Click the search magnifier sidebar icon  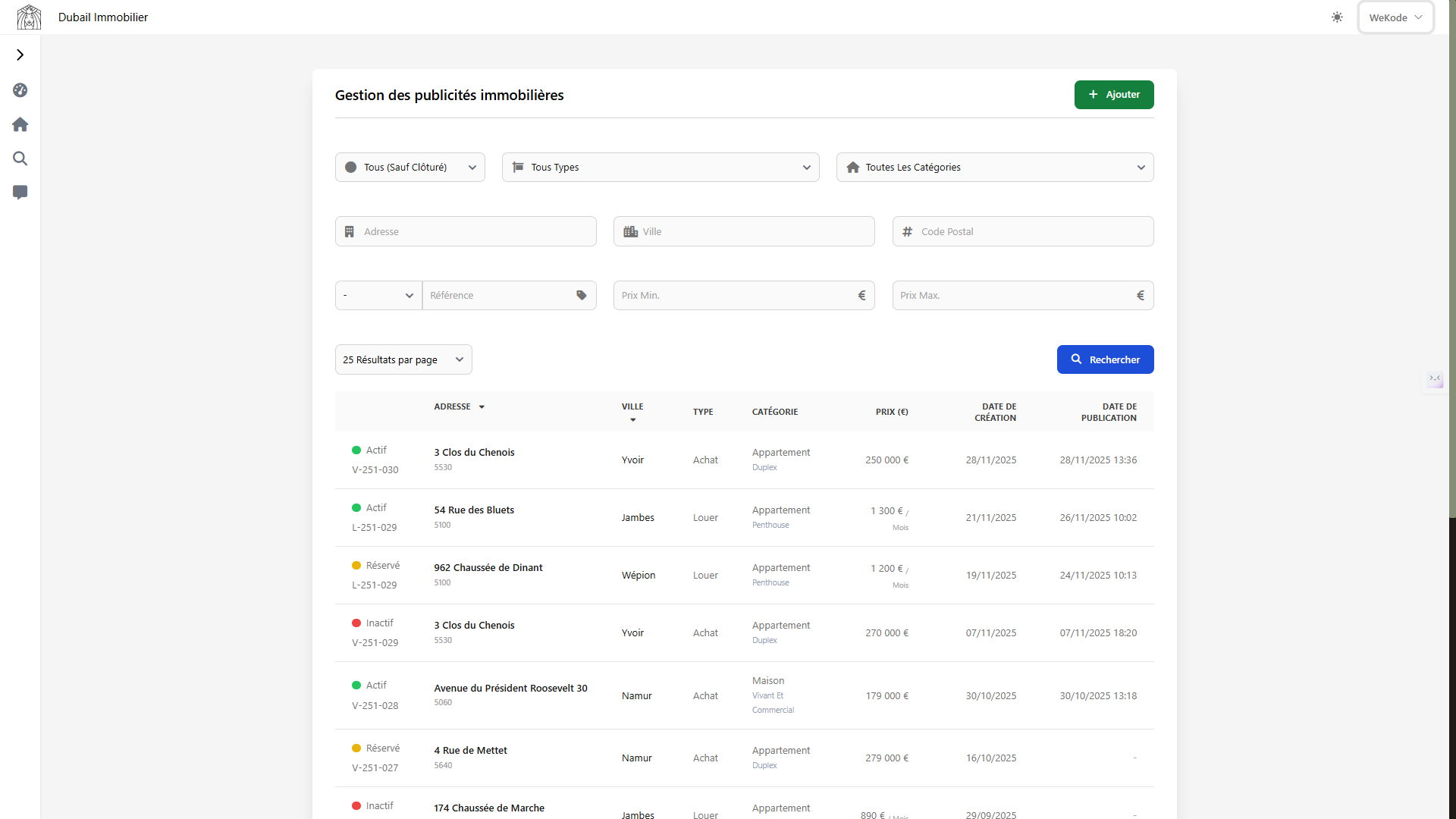pyautogui.click(x=20, y=158)
